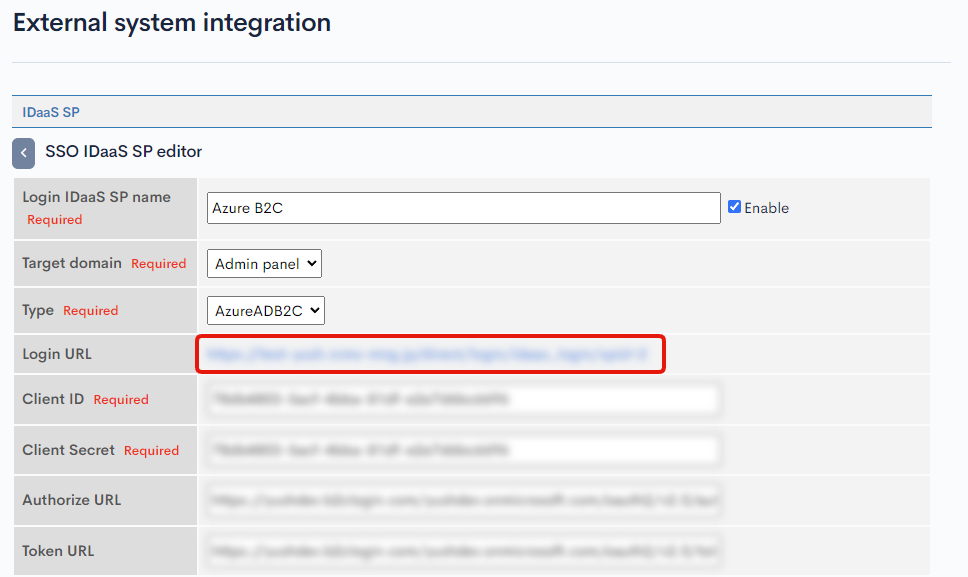Click the SSO IDaaS SP editor title

point(123,152)
